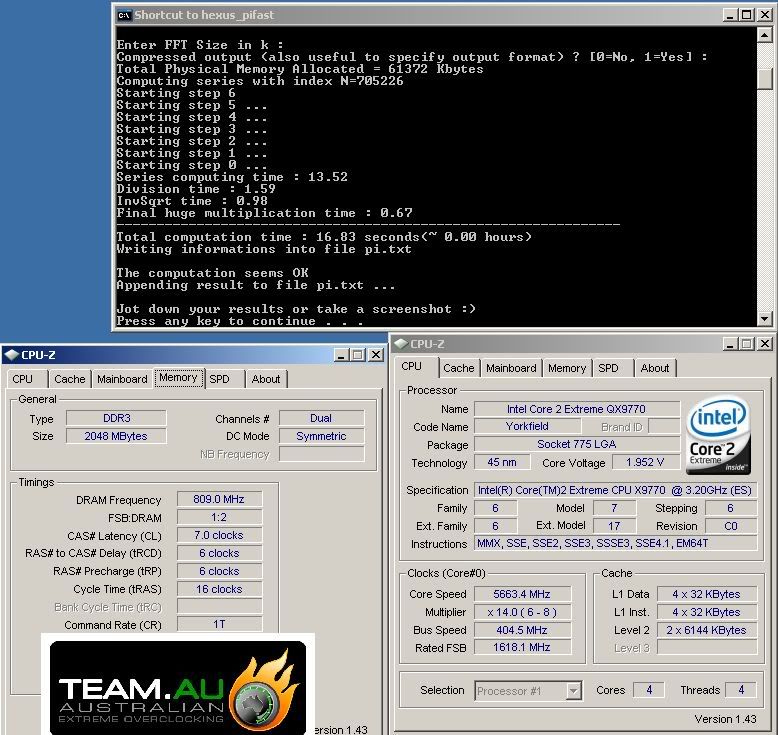Click the command prompt icon in hexus_pifast title bar
Screen dimensions: 778x735
[124, 15]
